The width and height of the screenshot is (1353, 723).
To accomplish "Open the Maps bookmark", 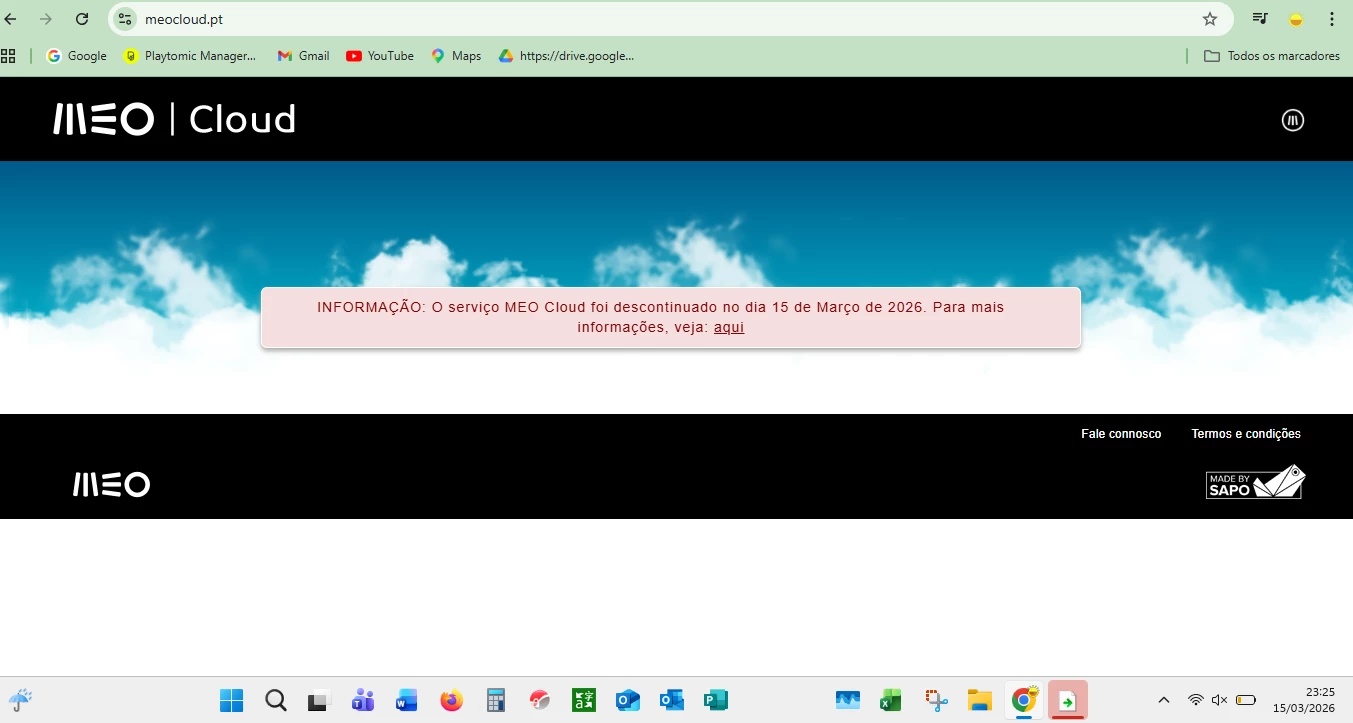I will (x=457, y=56).
